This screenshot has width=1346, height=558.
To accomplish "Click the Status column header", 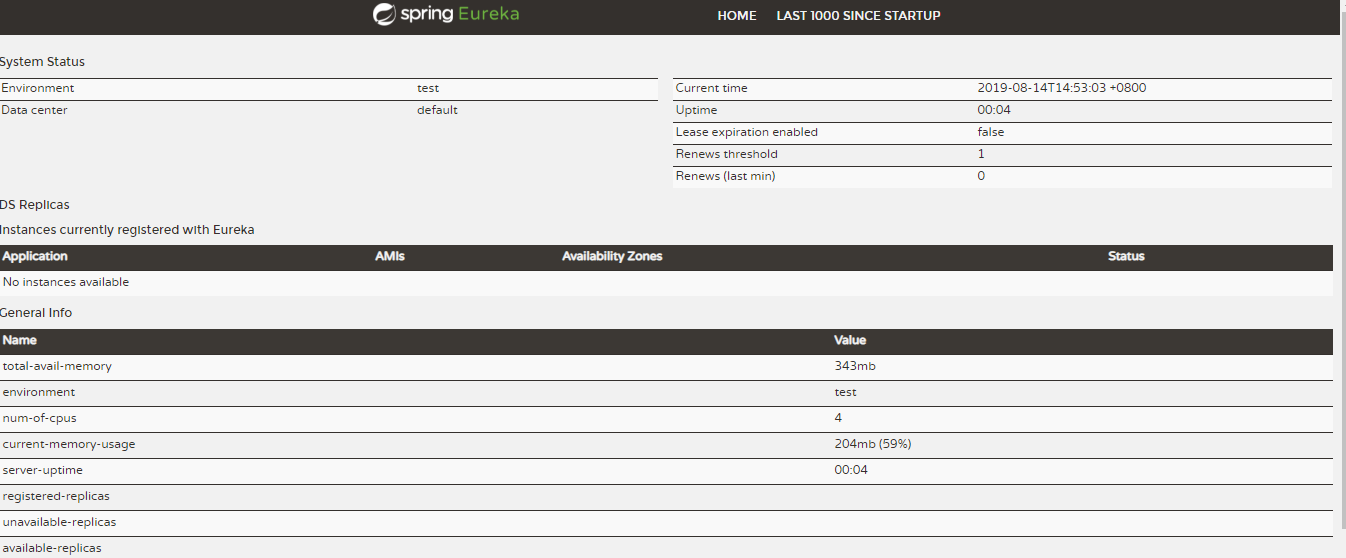I will pos(1126,256).
